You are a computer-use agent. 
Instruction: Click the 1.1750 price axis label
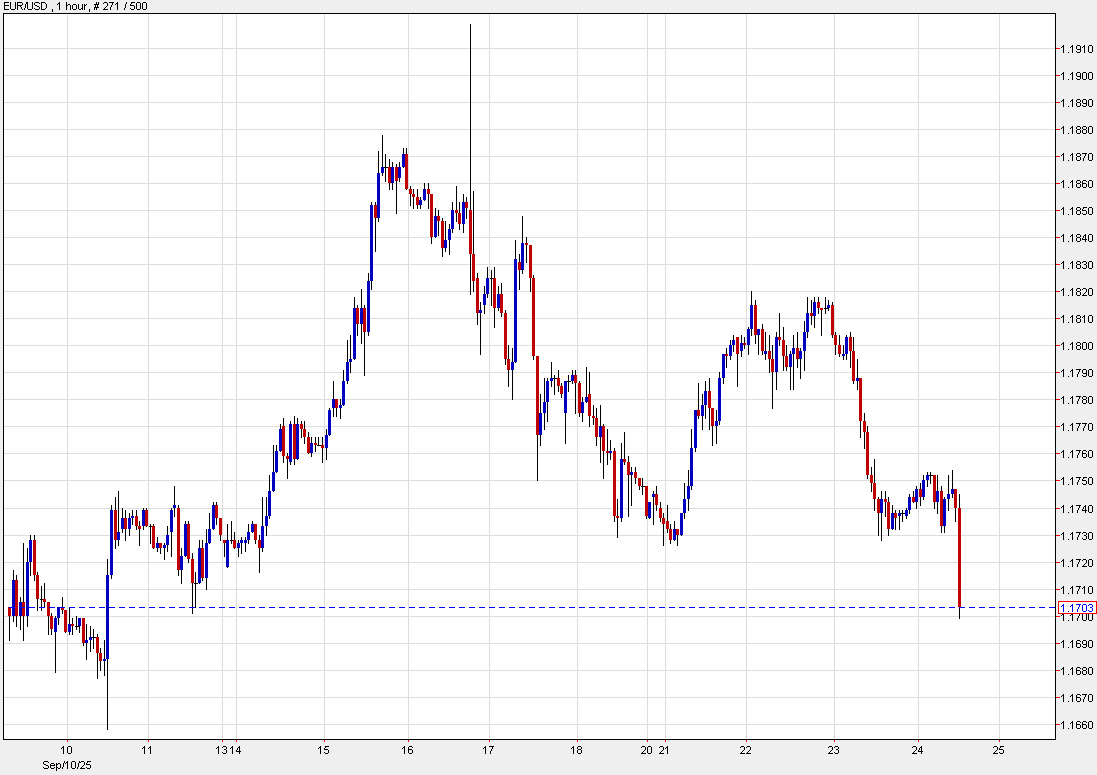click(x=1077, y=481)
